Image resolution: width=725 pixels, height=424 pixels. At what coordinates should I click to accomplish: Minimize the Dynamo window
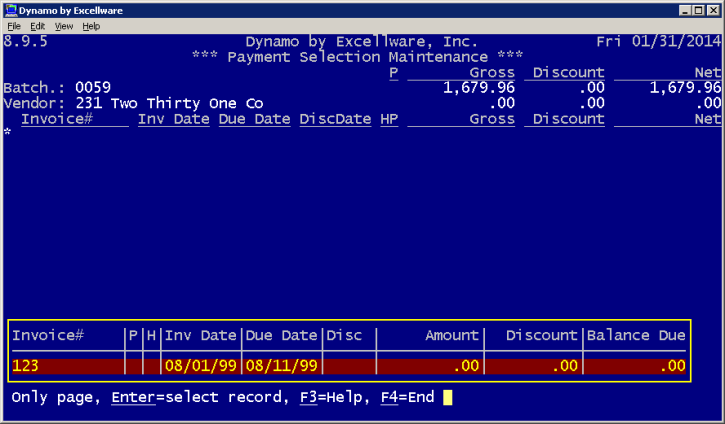click(685, 10)
